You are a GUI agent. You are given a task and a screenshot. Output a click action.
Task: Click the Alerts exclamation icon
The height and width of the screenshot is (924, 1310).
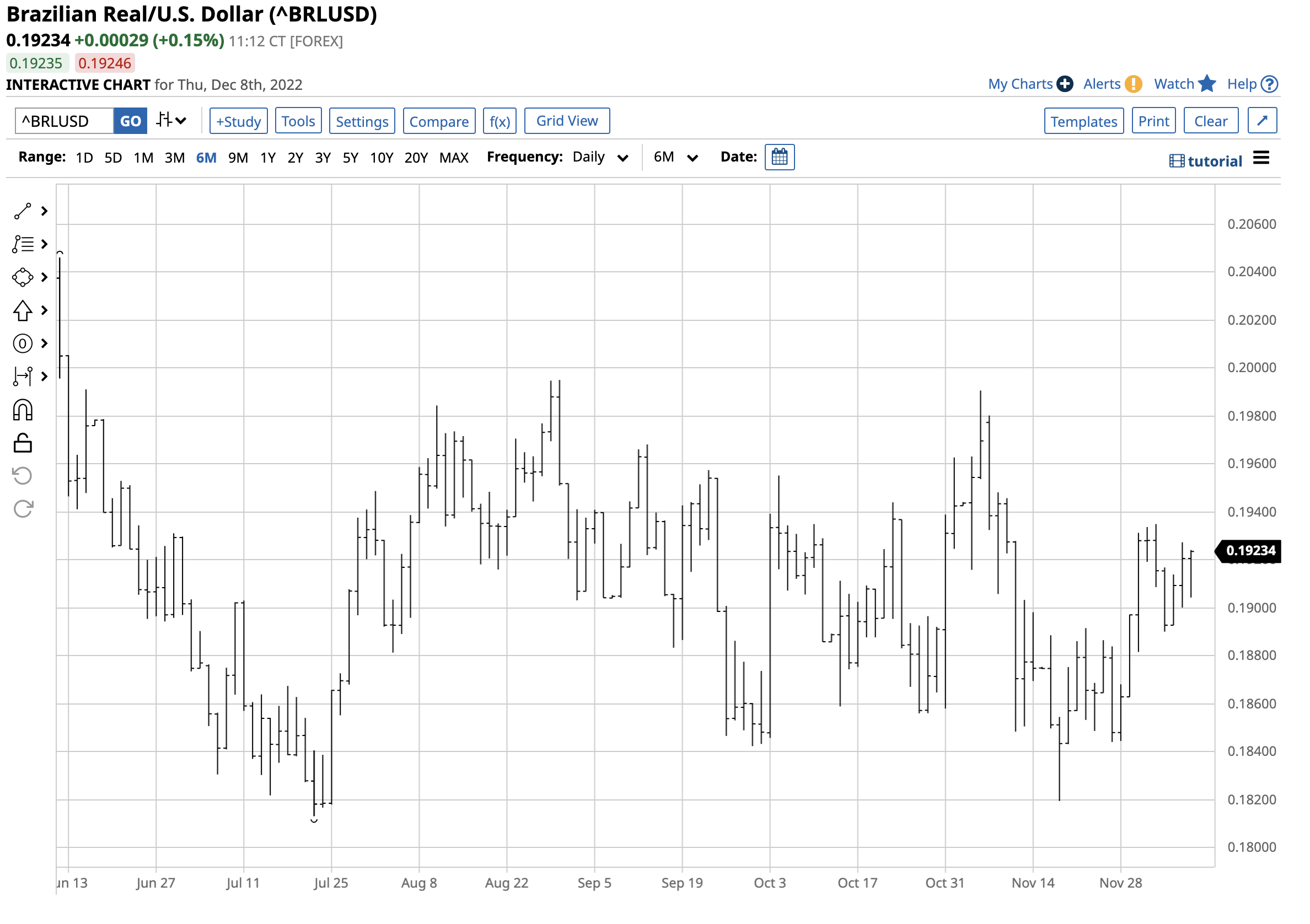pyautogui.click(x=1134, y=84)
